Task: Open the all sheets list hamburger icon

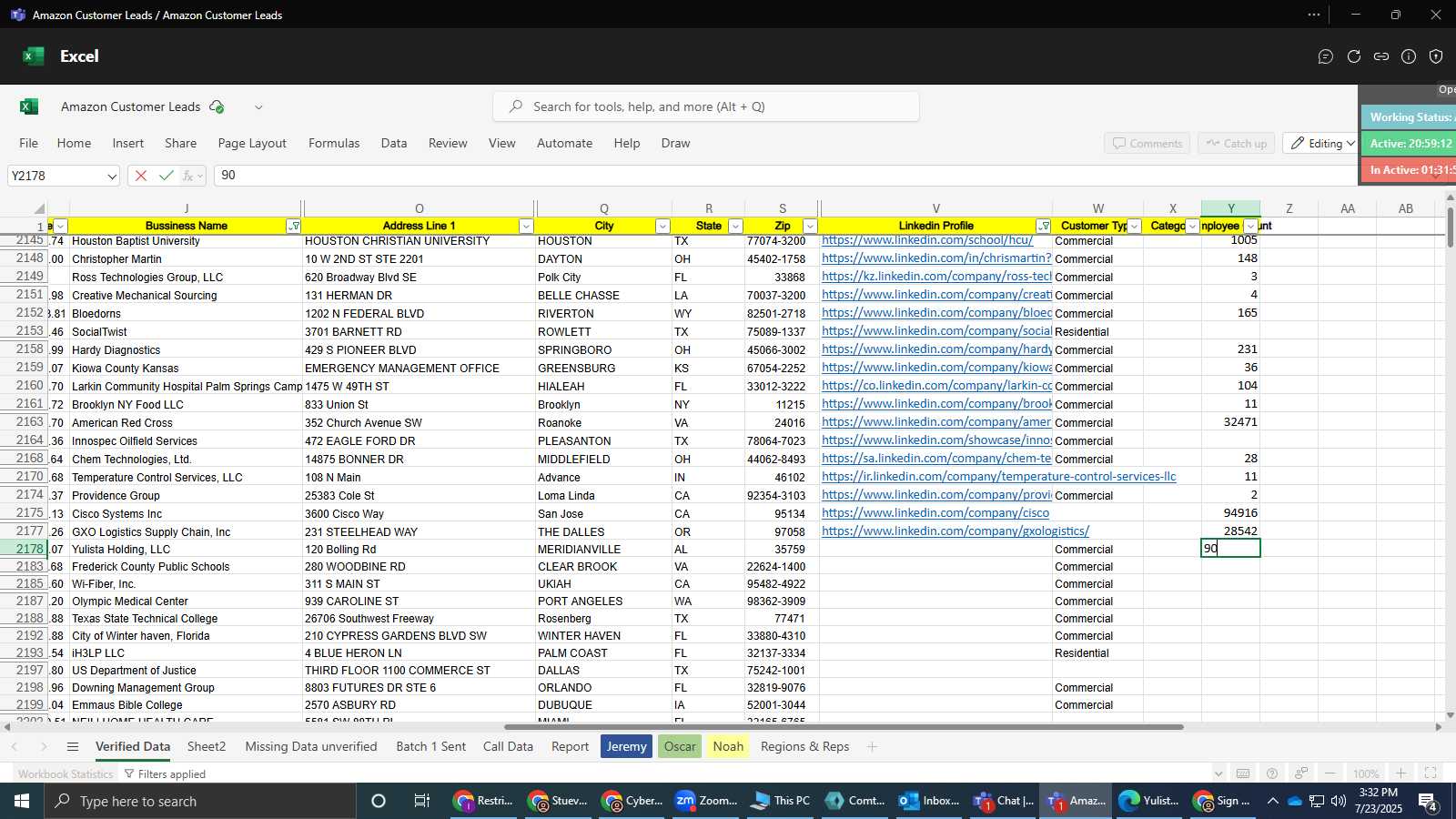Action: point(73,747)
